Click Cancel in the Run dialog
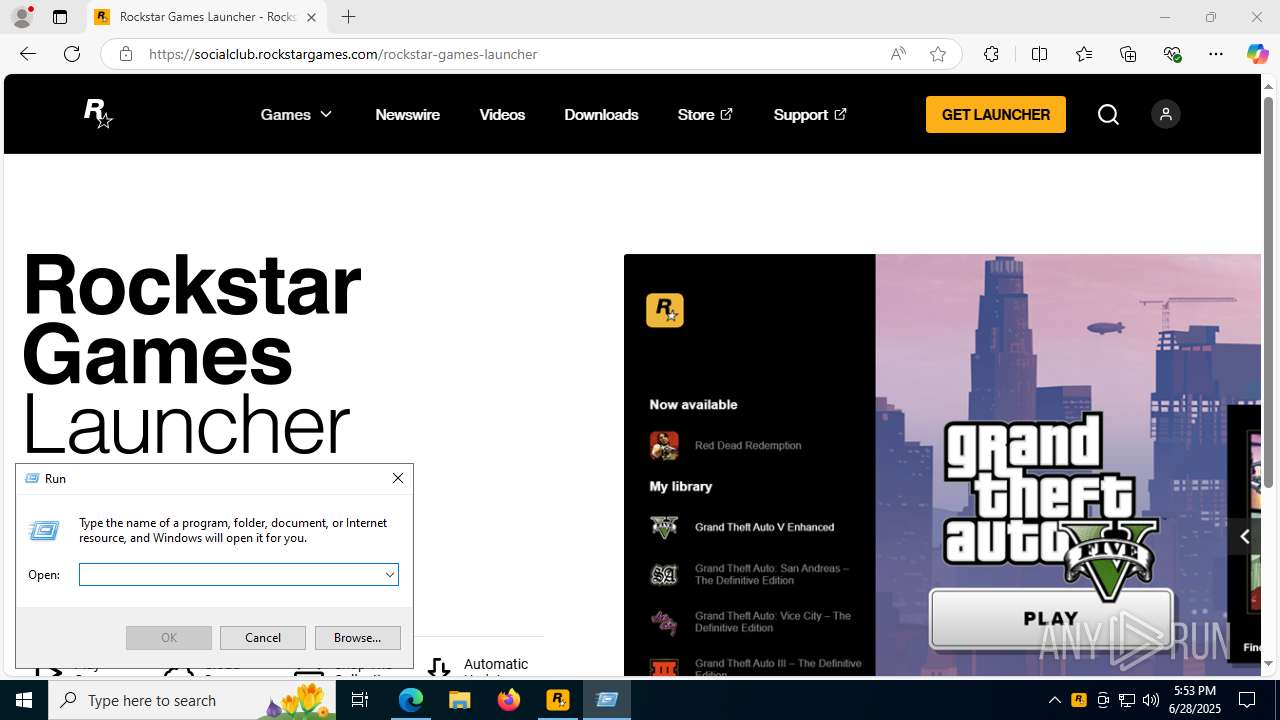 click(263, 638)
